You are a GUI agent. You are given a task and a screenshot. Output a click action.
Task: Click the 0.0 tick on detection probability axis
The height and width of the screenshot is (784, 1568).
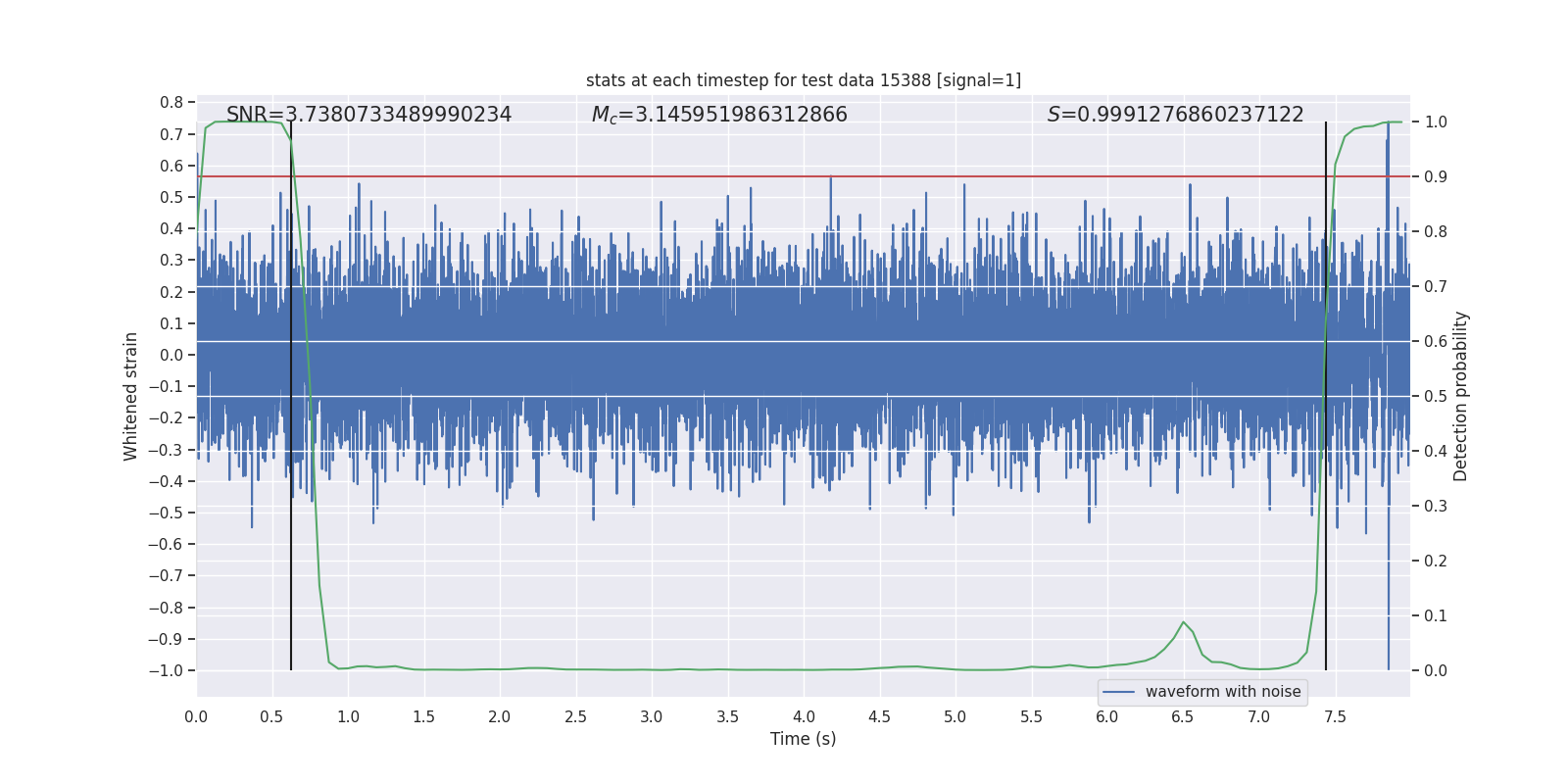pos(1435,671)
